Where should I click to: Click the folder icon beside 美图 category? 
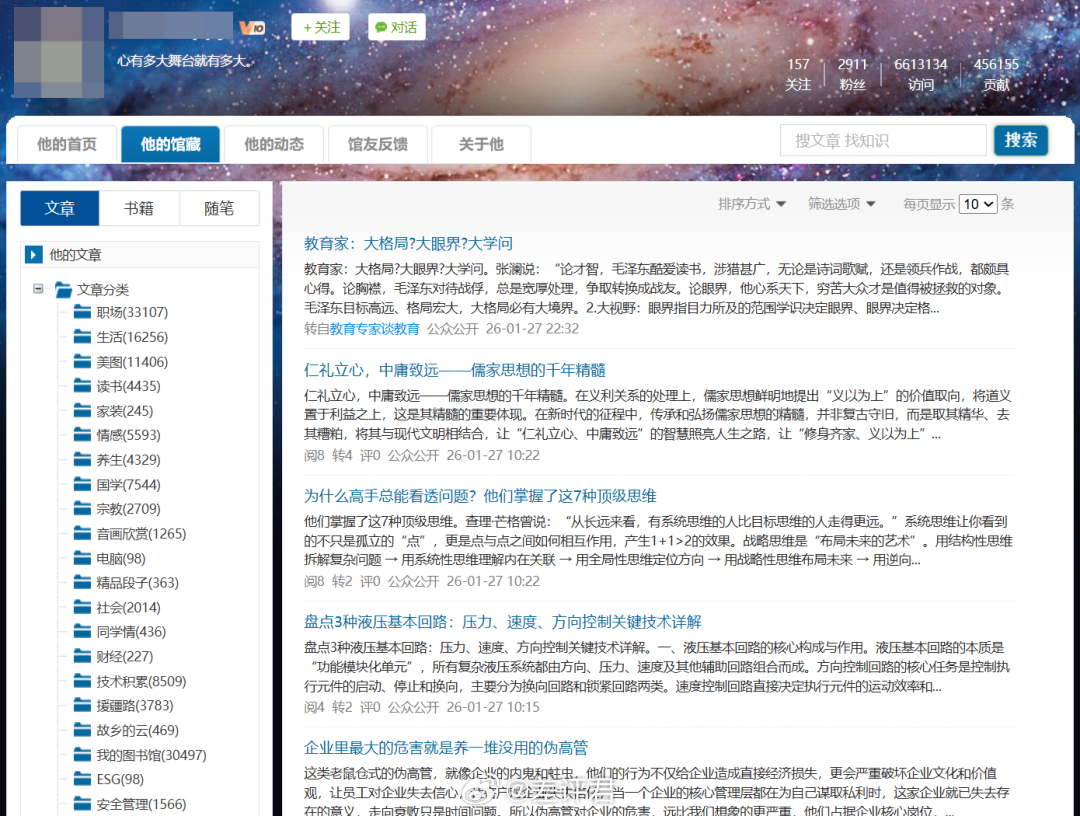point(81,360)
